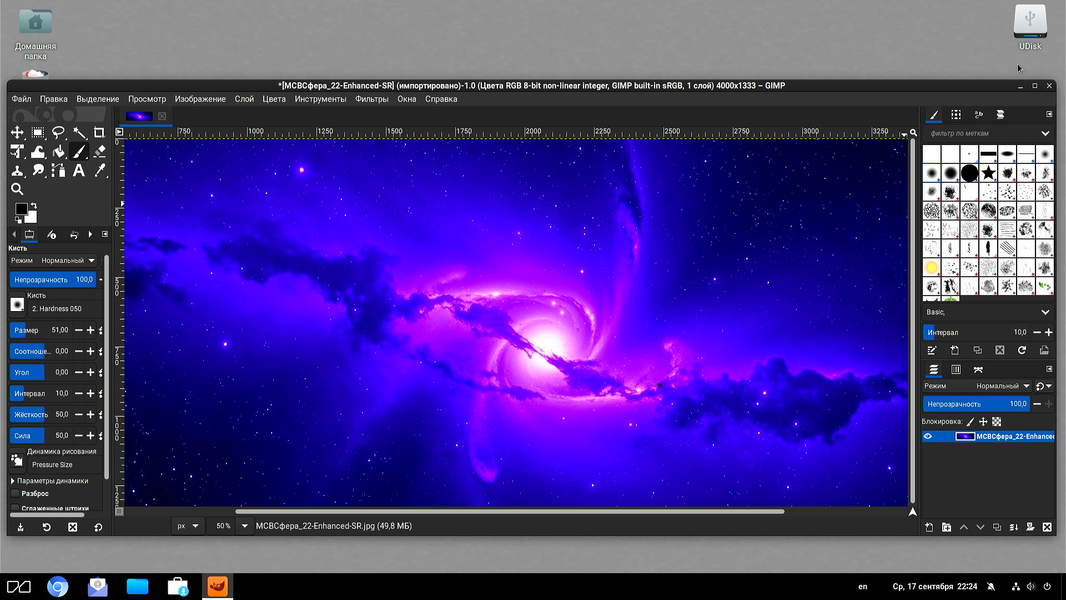Choose the Eraser tool

pyautogui.click(x=99, y=152)
